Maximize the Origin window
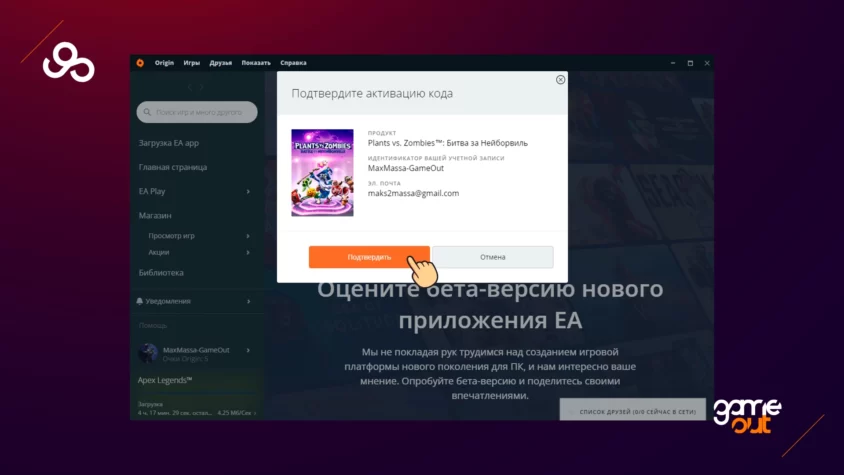 [x=690, y=63]
